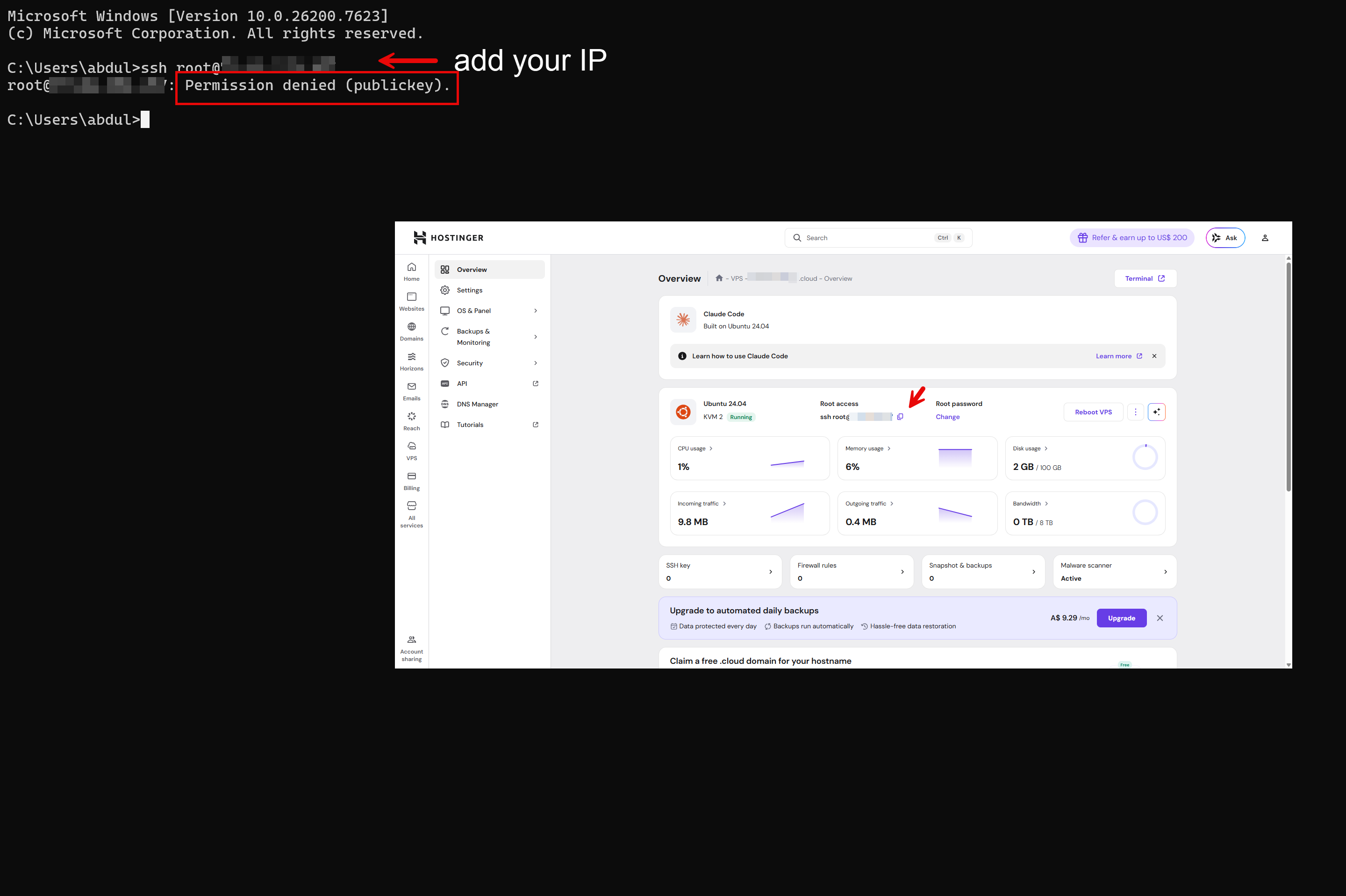Close the daily backups upgrade banner
The image size is (1346, 896).
click(x=1160, y=619)
